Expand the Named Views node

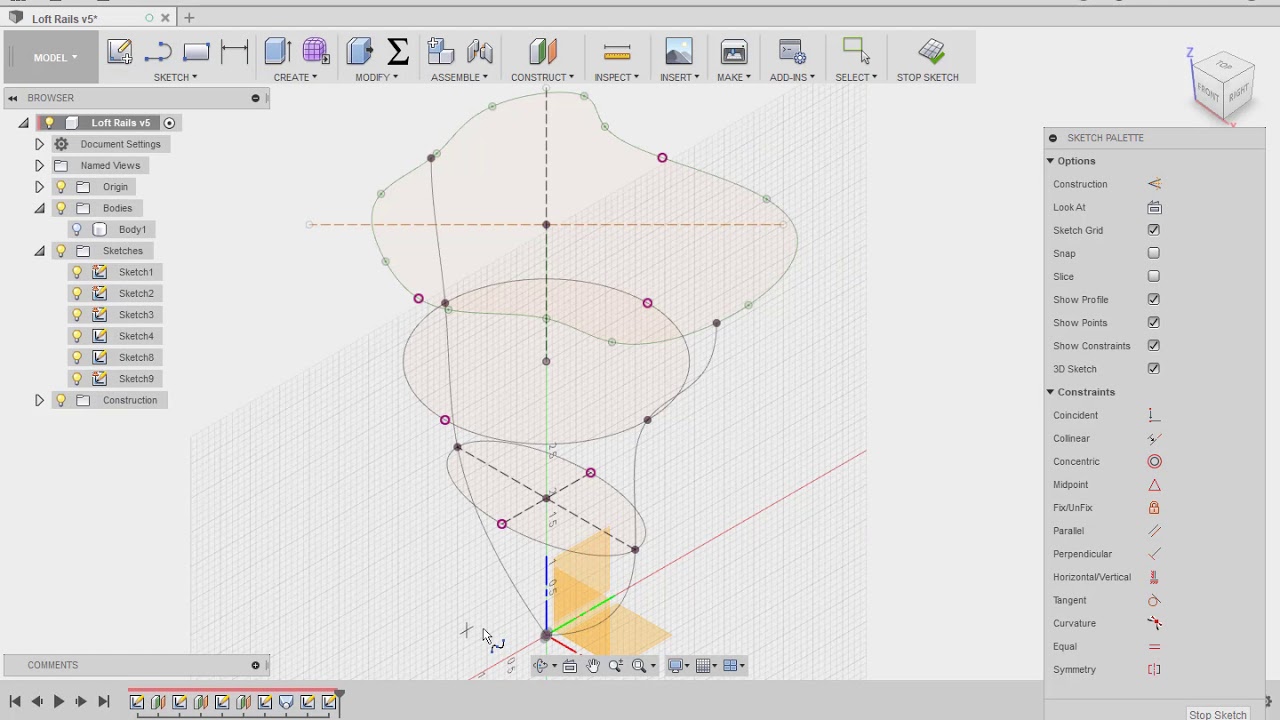[39, 165]
